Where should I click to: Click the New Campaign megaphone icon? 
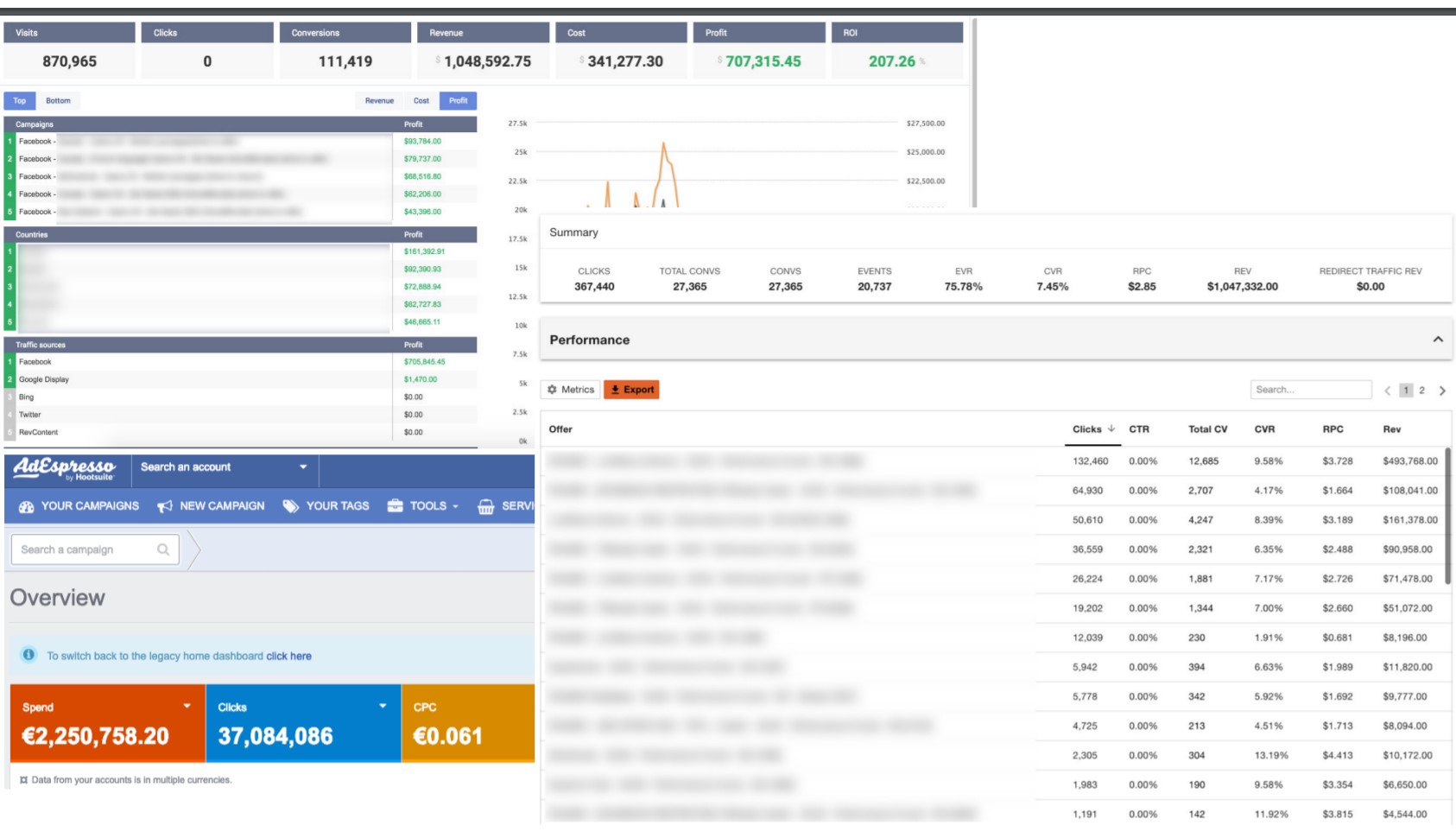click(x=165, y=506)
